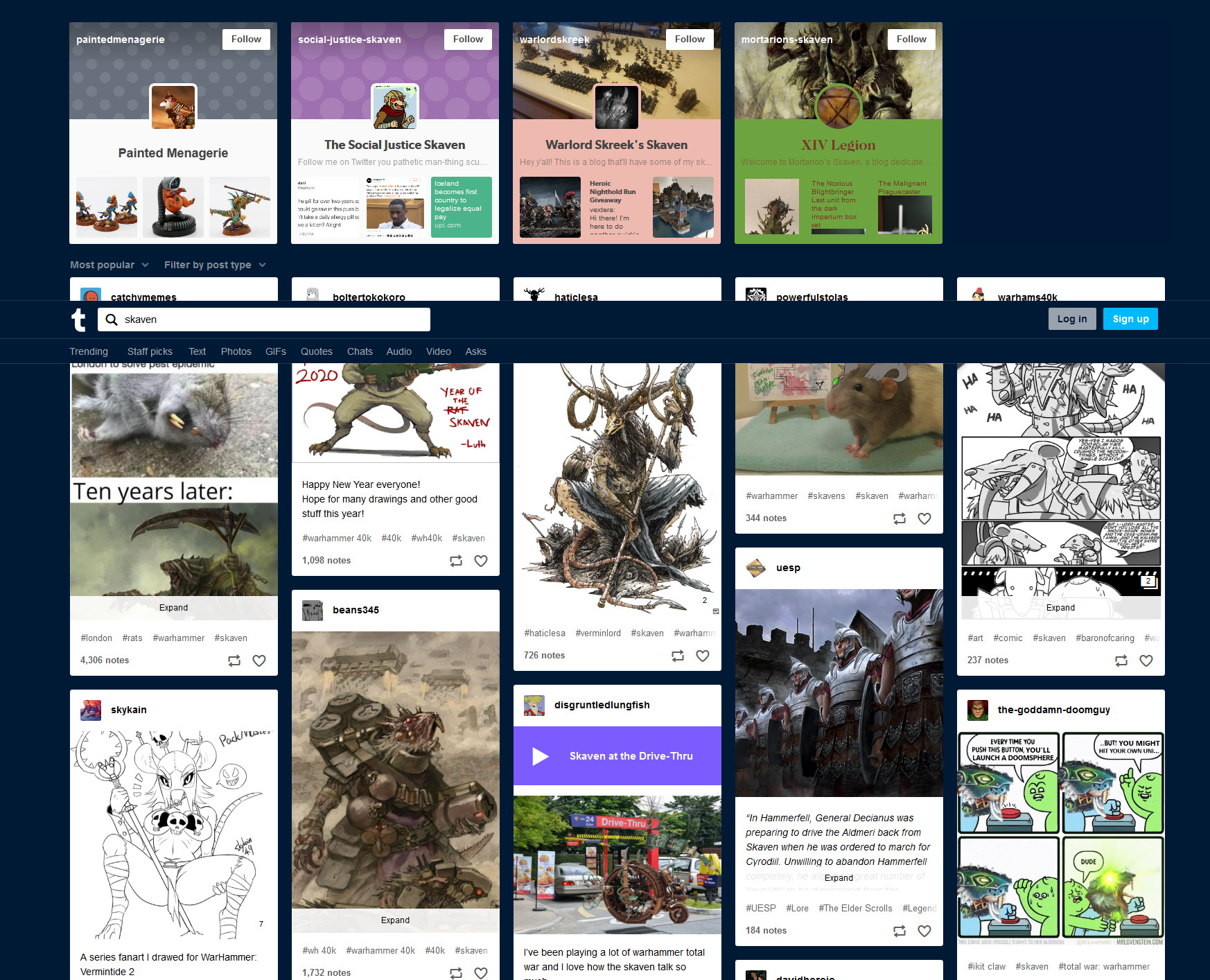The image size is (1210, 980).
Task: Open the Most popular sort dropdown
Action: click(109, 265)
